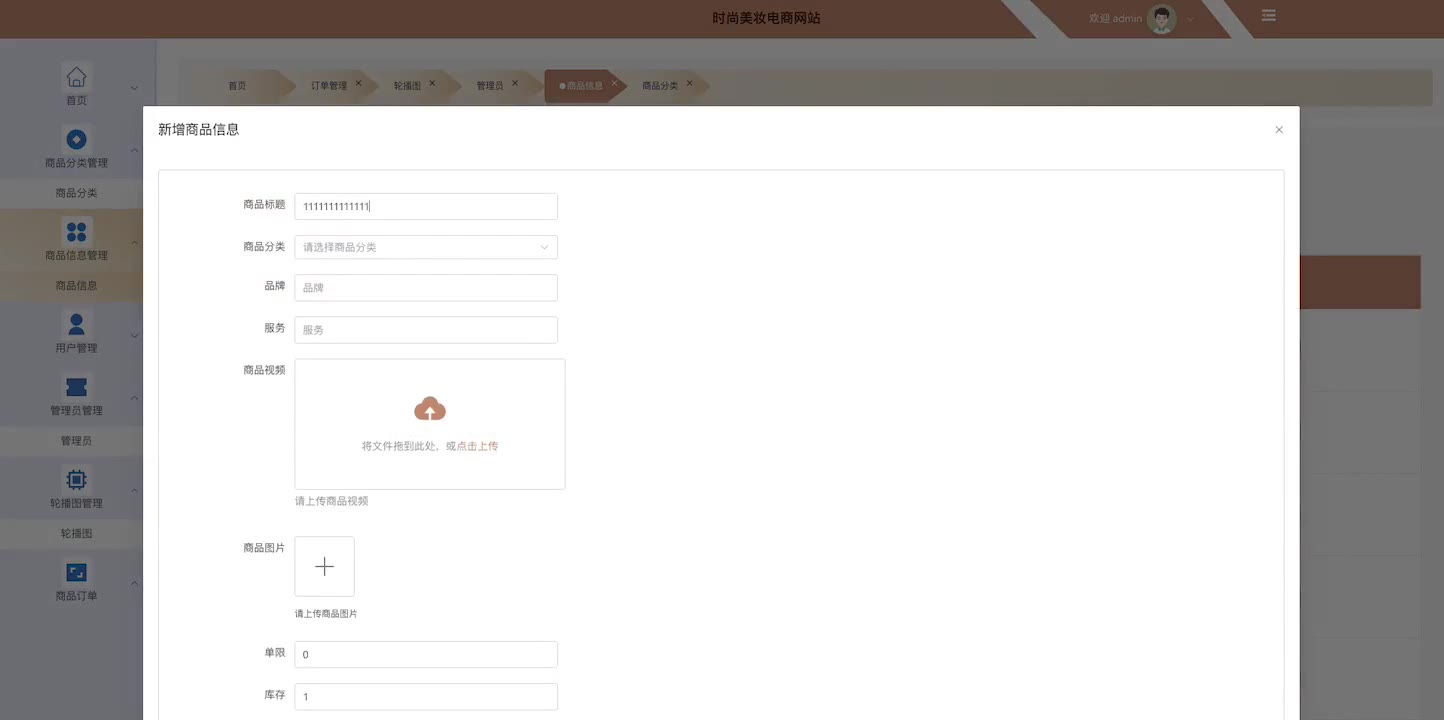Click the 欢迎 admin text

[x=1115, y=19]
